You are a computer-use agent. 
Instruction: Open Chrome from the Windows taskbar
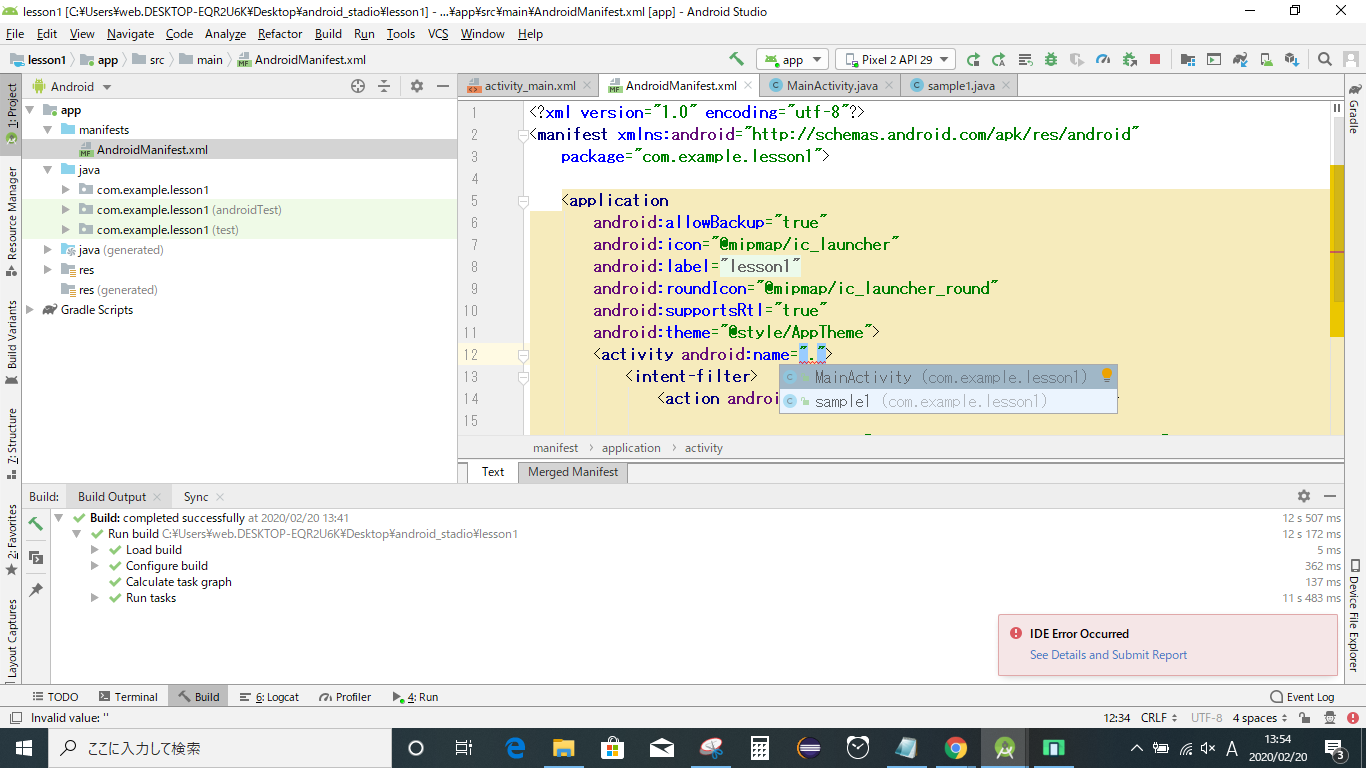point(955,747)
